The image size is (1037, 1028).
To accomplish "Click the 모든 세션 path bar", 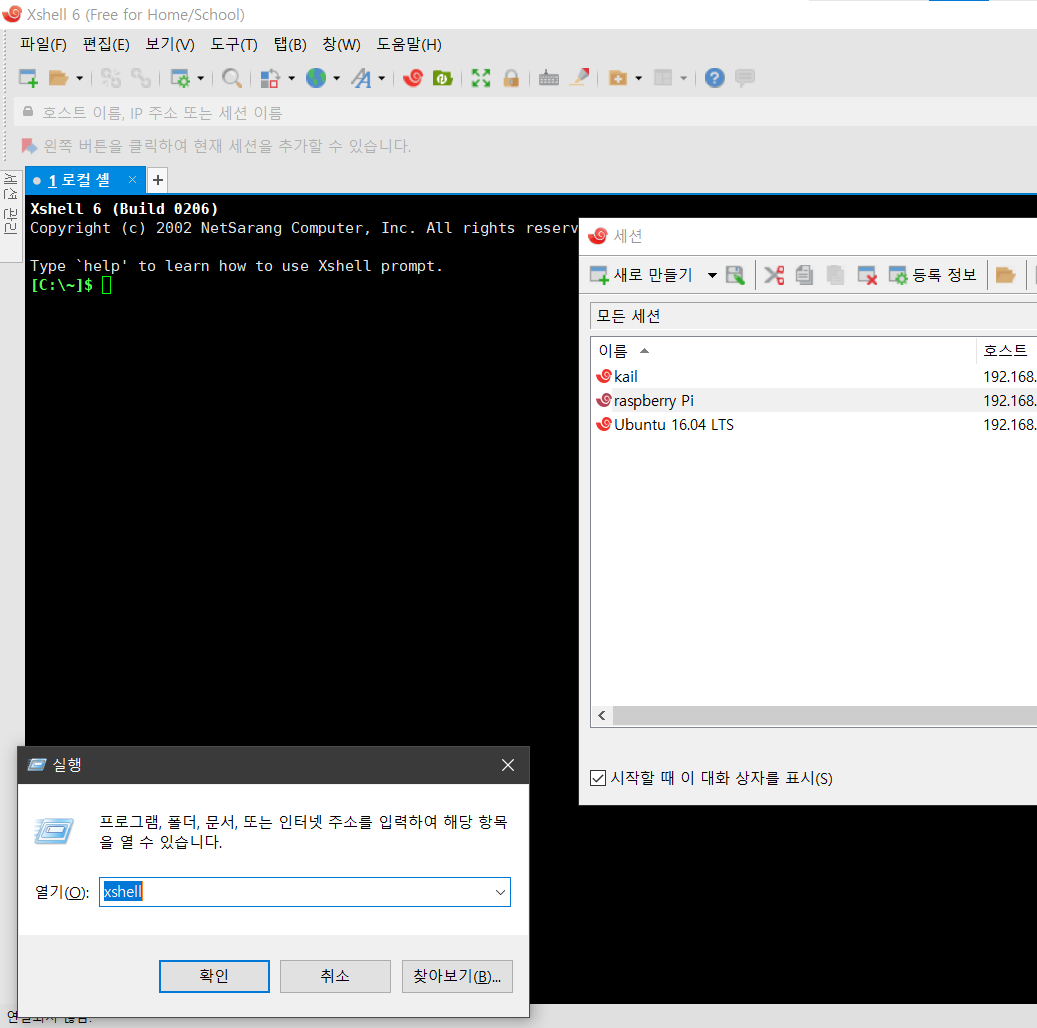I will 813,316.
